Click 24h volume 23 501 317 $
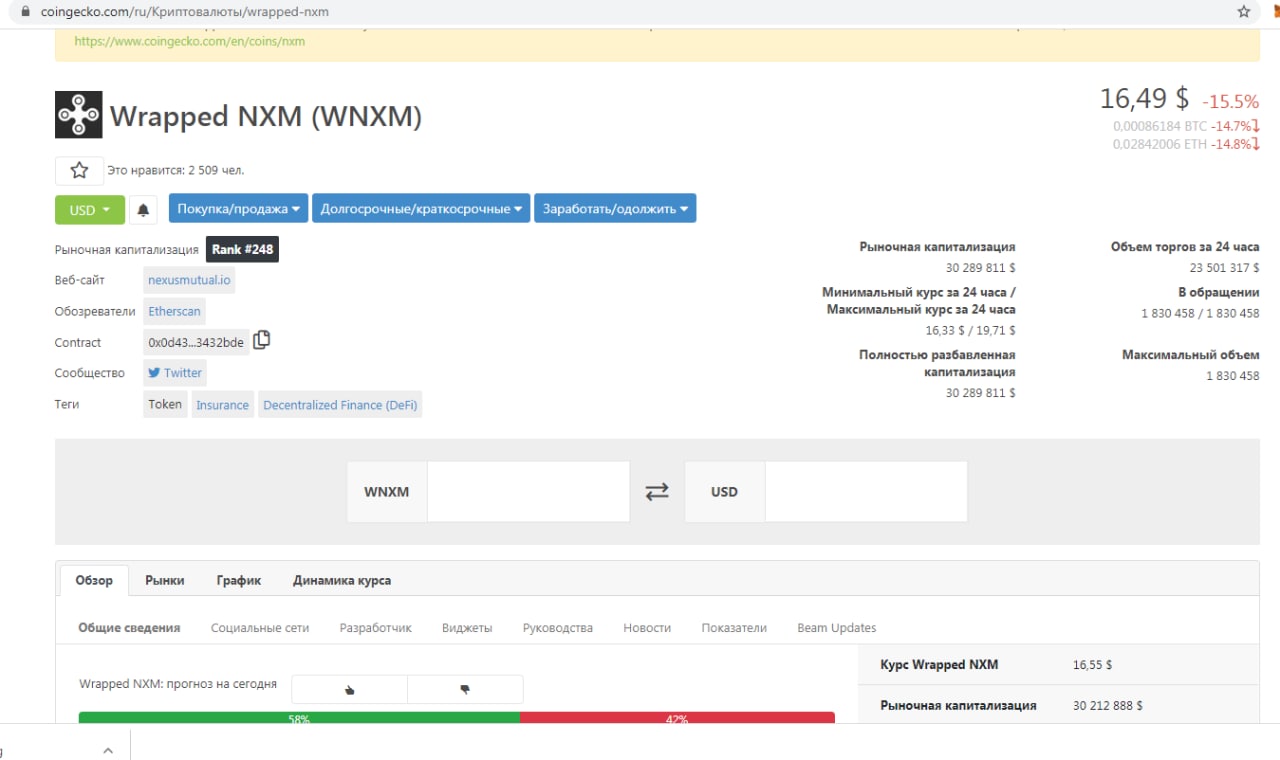Image resolution: width=1280 pixels, height=760 pixels. [1224, 268]
